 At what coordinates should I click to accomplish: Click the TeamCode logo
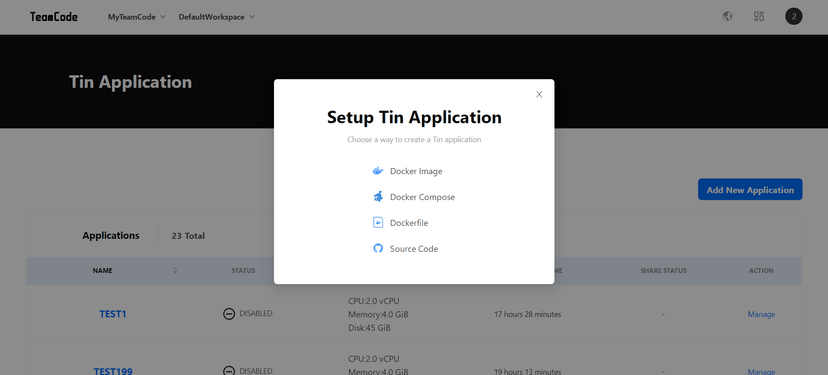point(54,17)
